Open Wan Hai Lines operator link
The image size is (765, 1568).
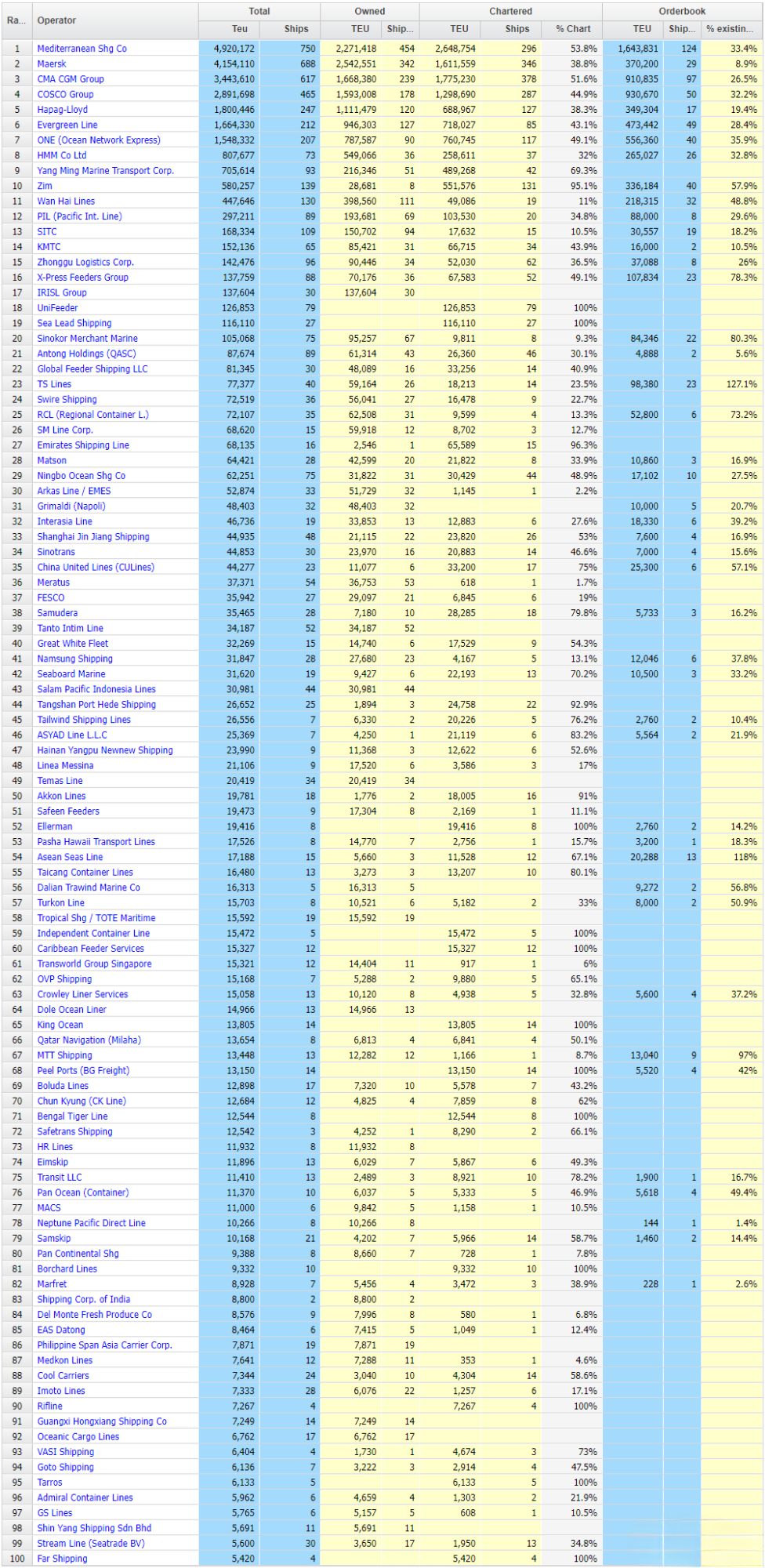[66, 201]
